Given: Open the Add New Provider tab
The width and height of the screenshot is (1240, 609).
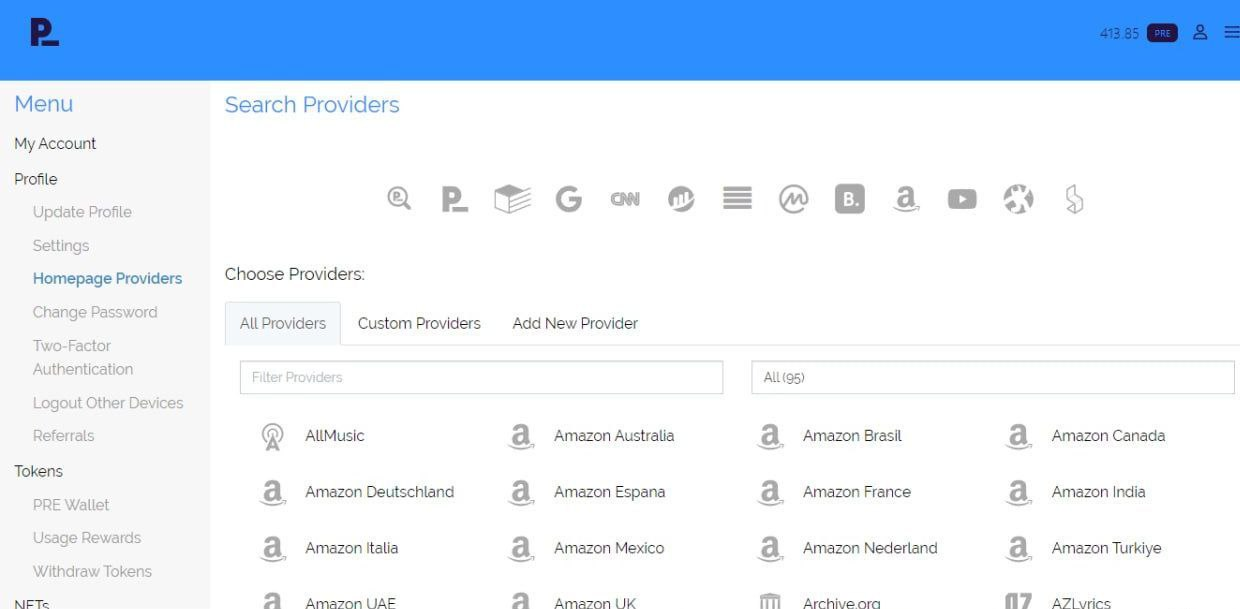Looking at the screenshot, I should point(575,323).
